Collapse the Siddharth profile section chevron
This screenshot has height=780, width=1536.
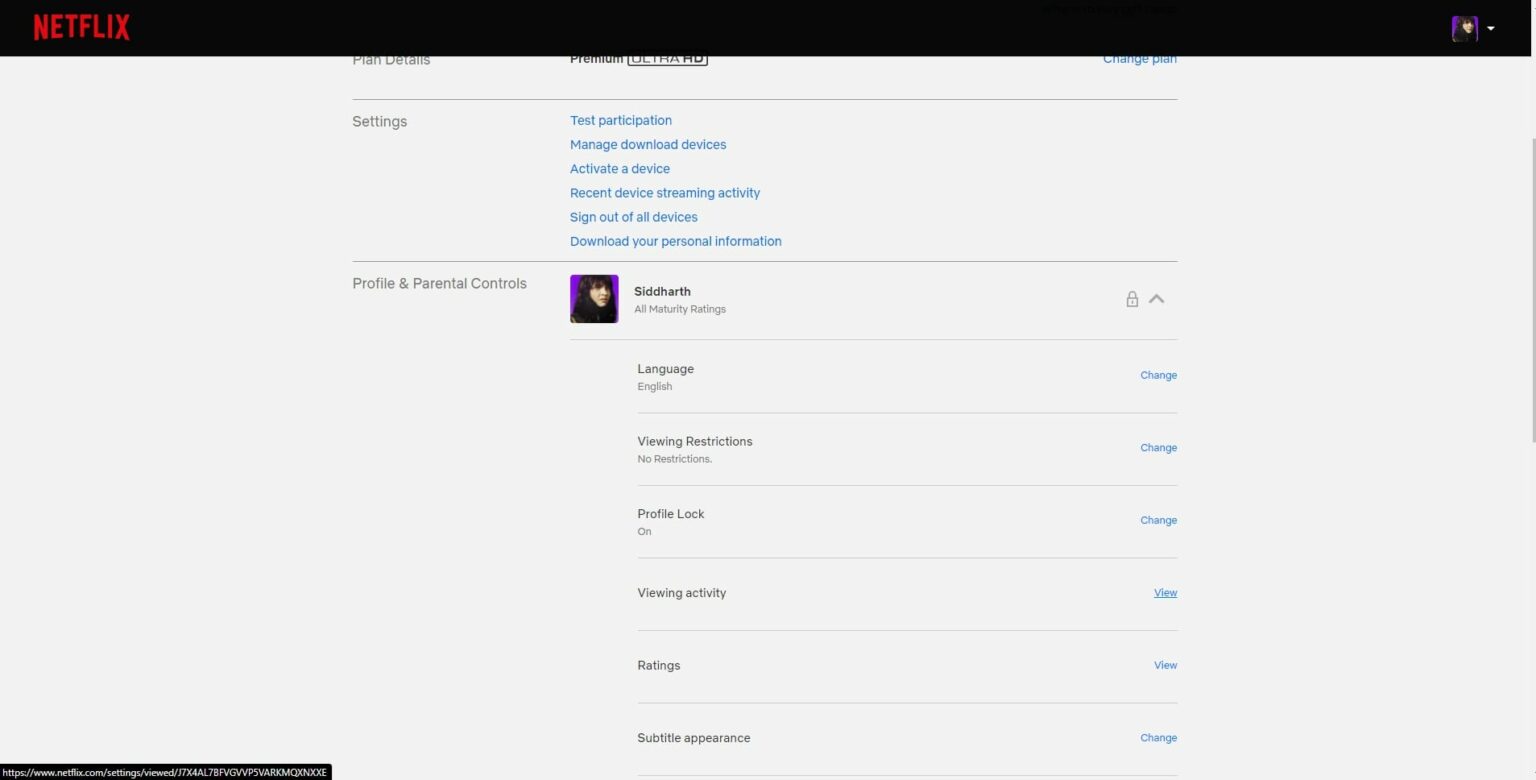click(x=1157, y=299)
